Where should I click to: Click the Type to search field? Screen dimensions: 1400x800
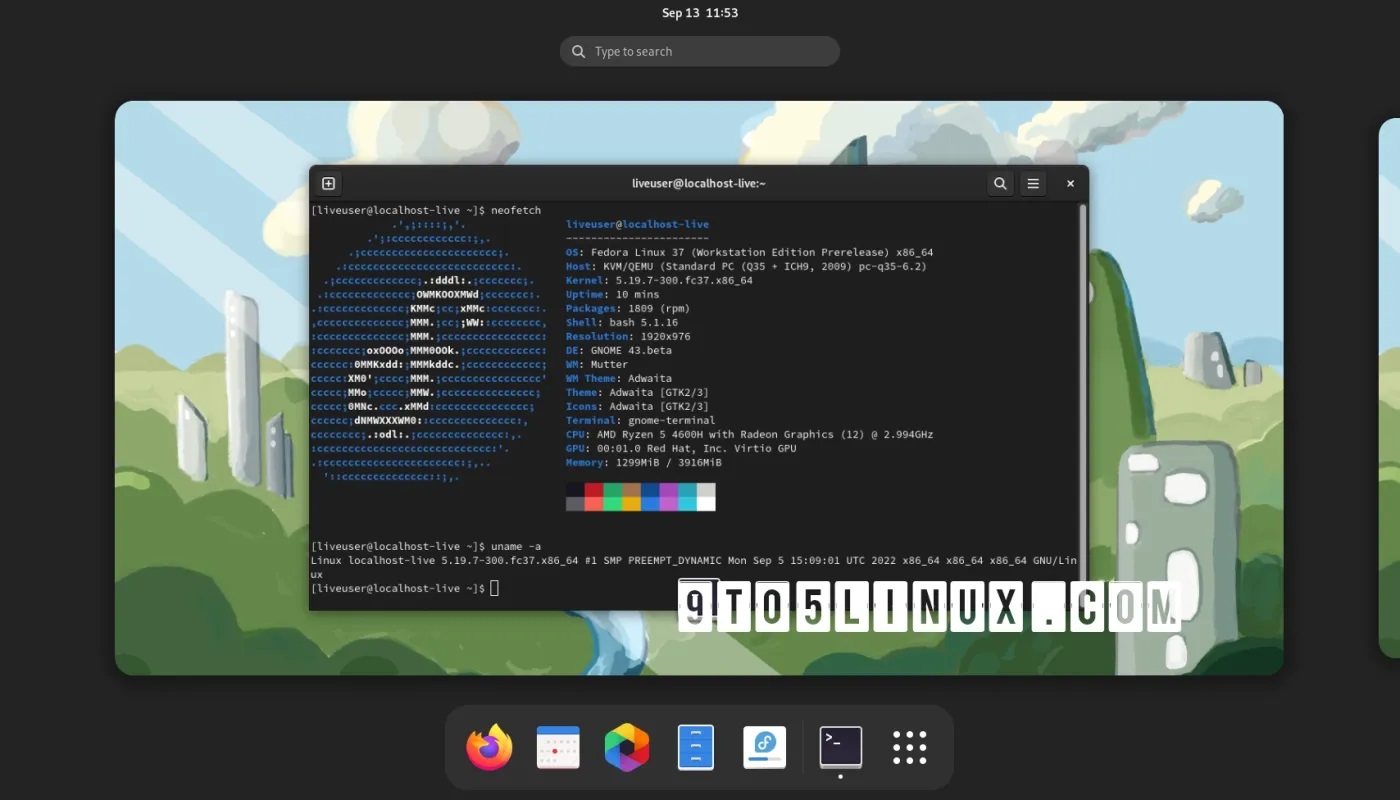click(x=700, y=51)
